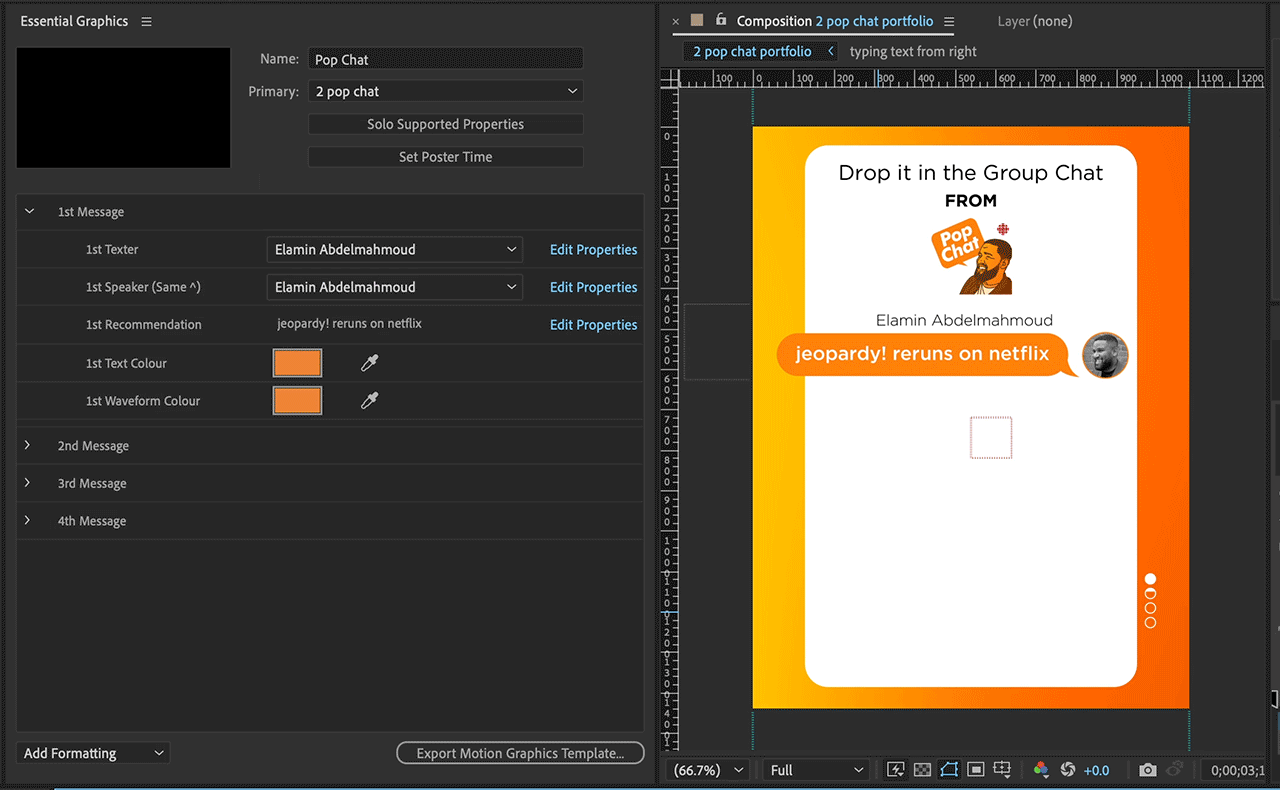Toggle the transparency grid icon
1280x790 pixels.
coord(922,770)
